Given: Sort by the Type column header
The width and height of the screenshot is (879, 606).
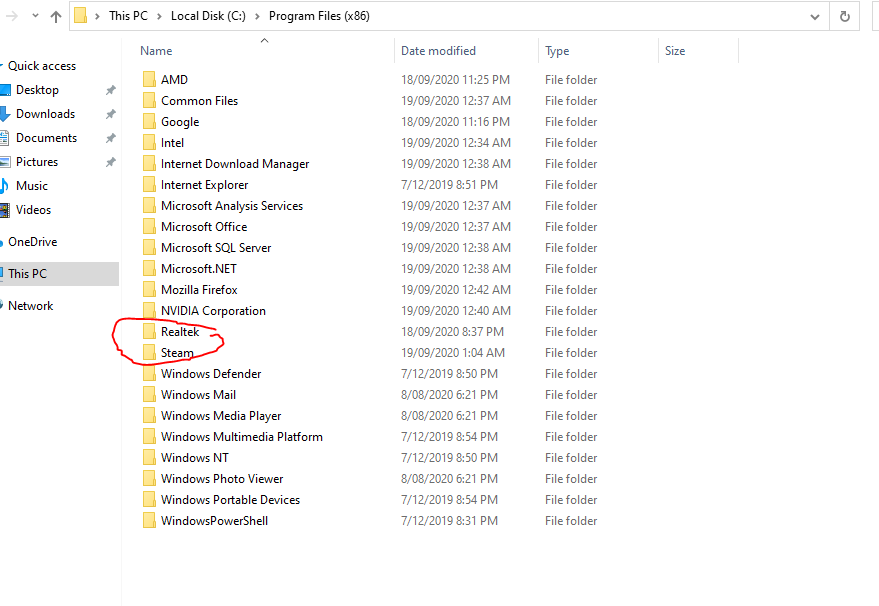Looking at the screenshot, I should coord(557,51).
